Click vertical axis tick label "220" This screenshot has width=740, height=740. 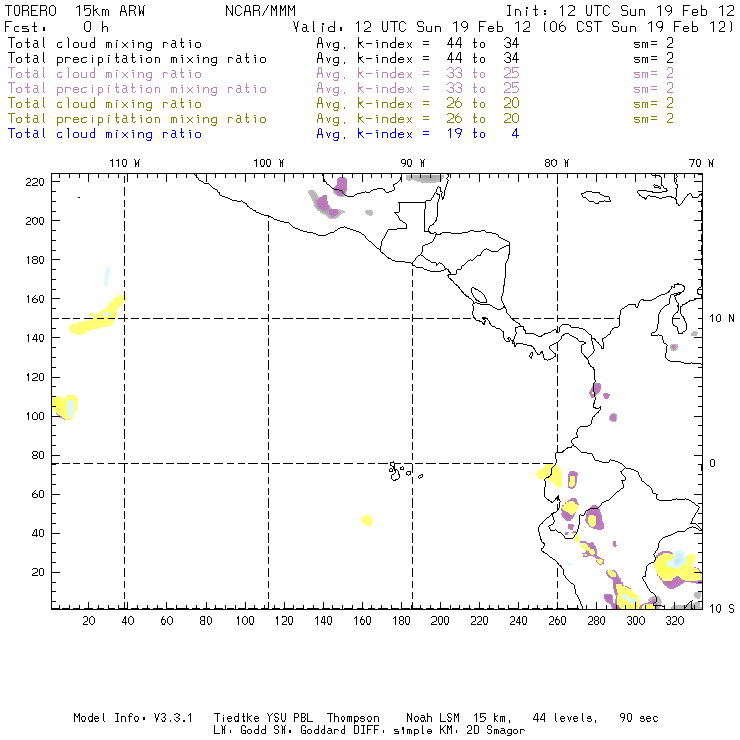click(35, 182)
